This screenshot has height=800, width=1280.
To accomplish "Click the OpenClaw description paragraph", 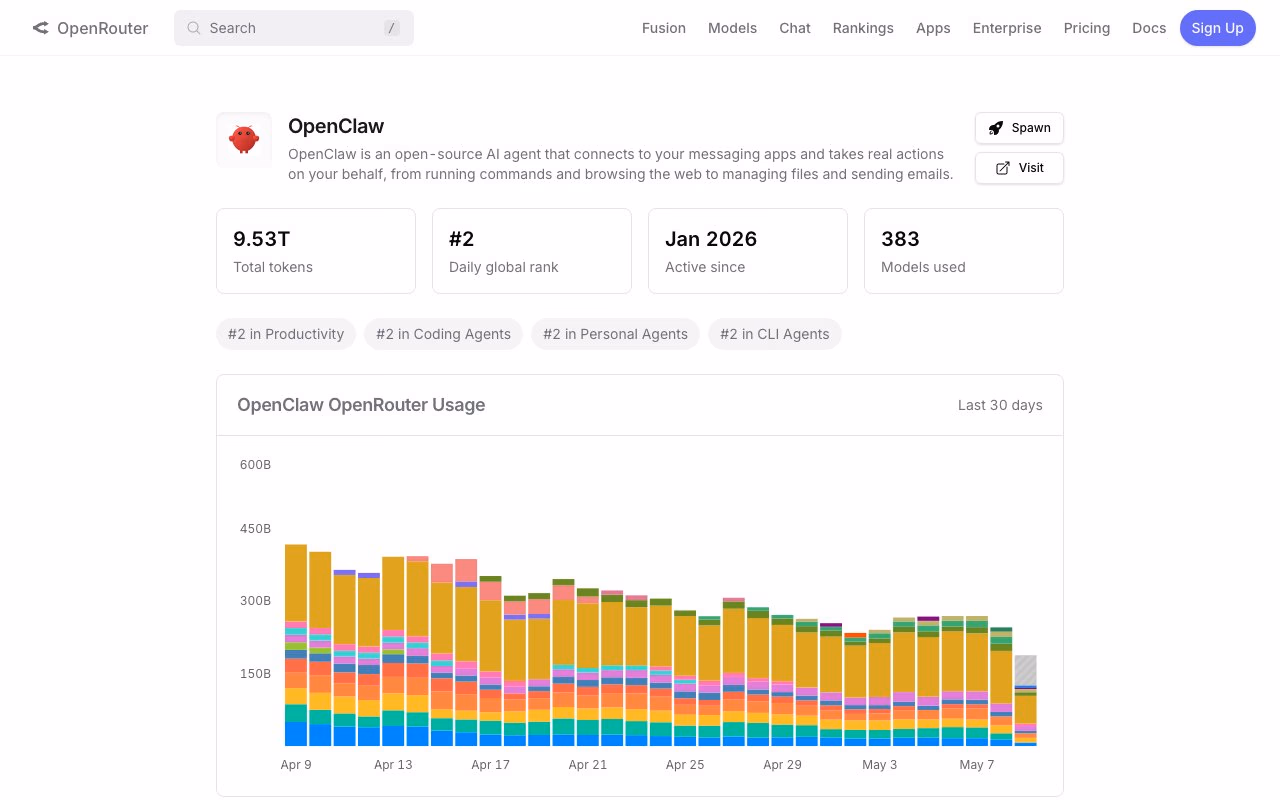I will pyautogui.click(x=620, y=164).
